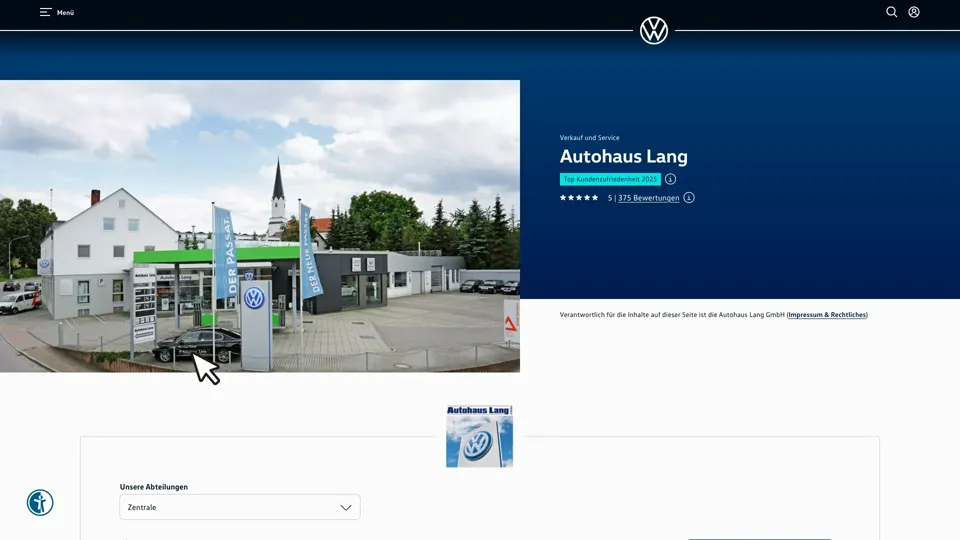Open the search magnifier icon

pyautogui.click(x=891, y=12)
